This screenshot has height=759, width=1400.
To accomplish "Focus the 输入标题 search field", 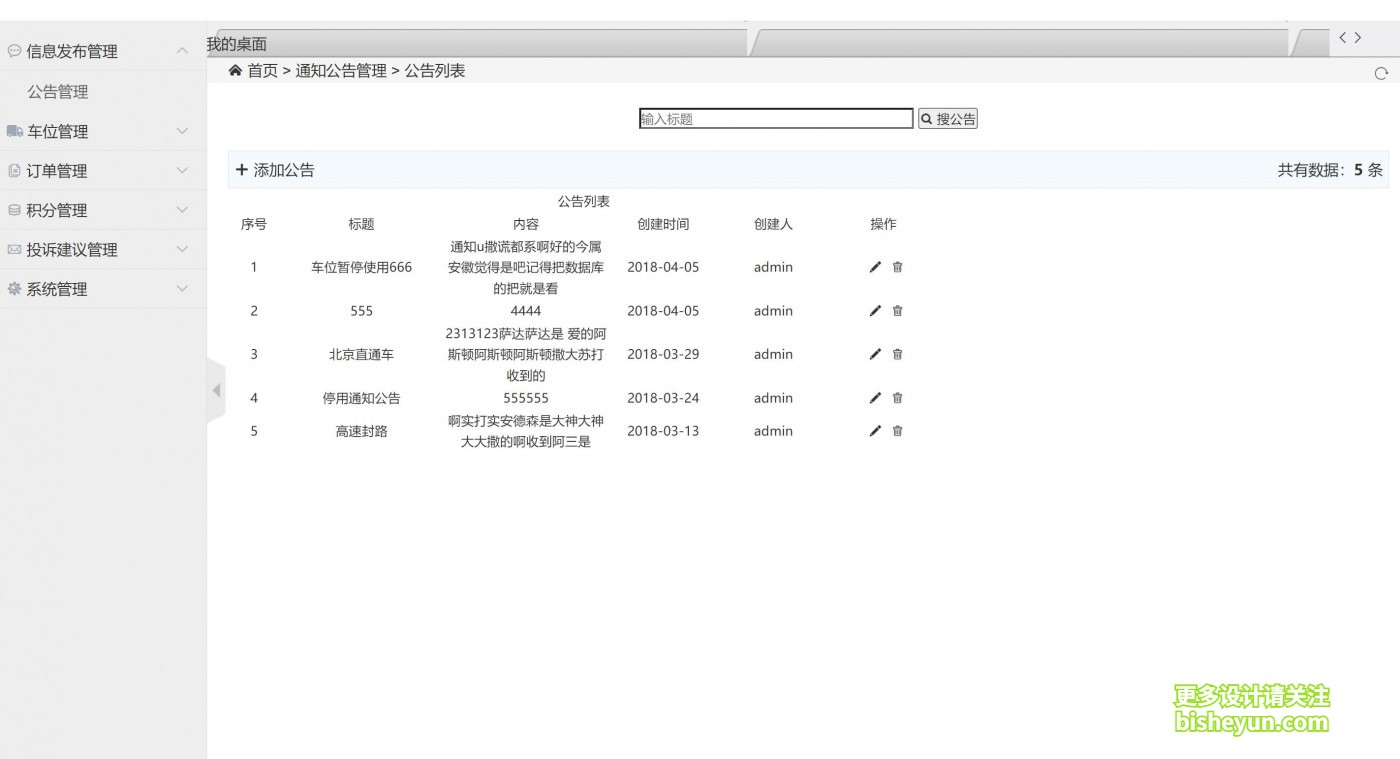I will [x=776, y=119].
